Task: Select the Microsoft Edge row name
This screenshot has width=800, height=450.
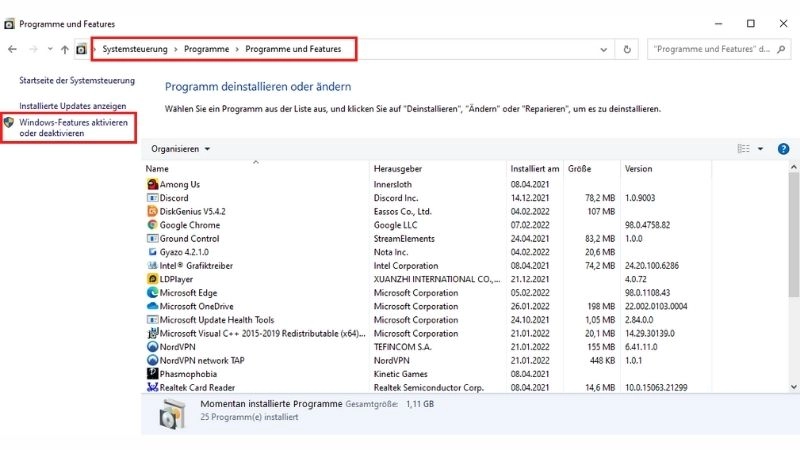Action: pos(188,293)
